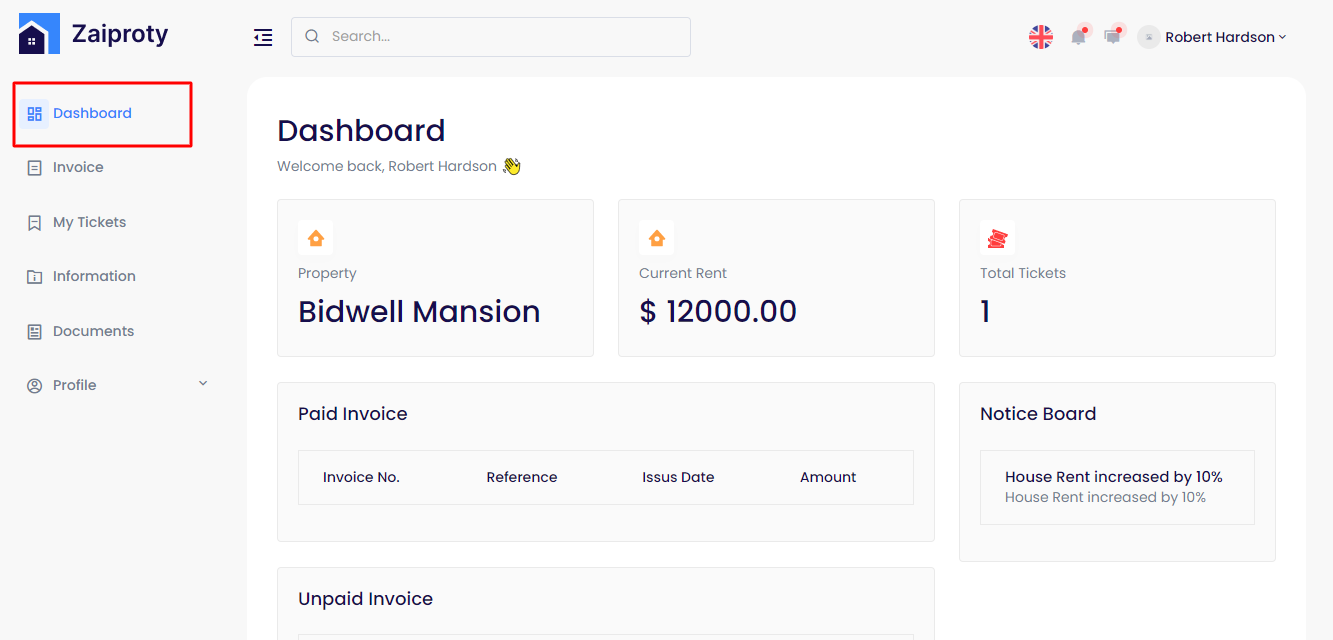Viewport: 1333px width, 640px height.
Task: Go to My Tickets page
Action: pyautogui.click(x=89, y=222)
